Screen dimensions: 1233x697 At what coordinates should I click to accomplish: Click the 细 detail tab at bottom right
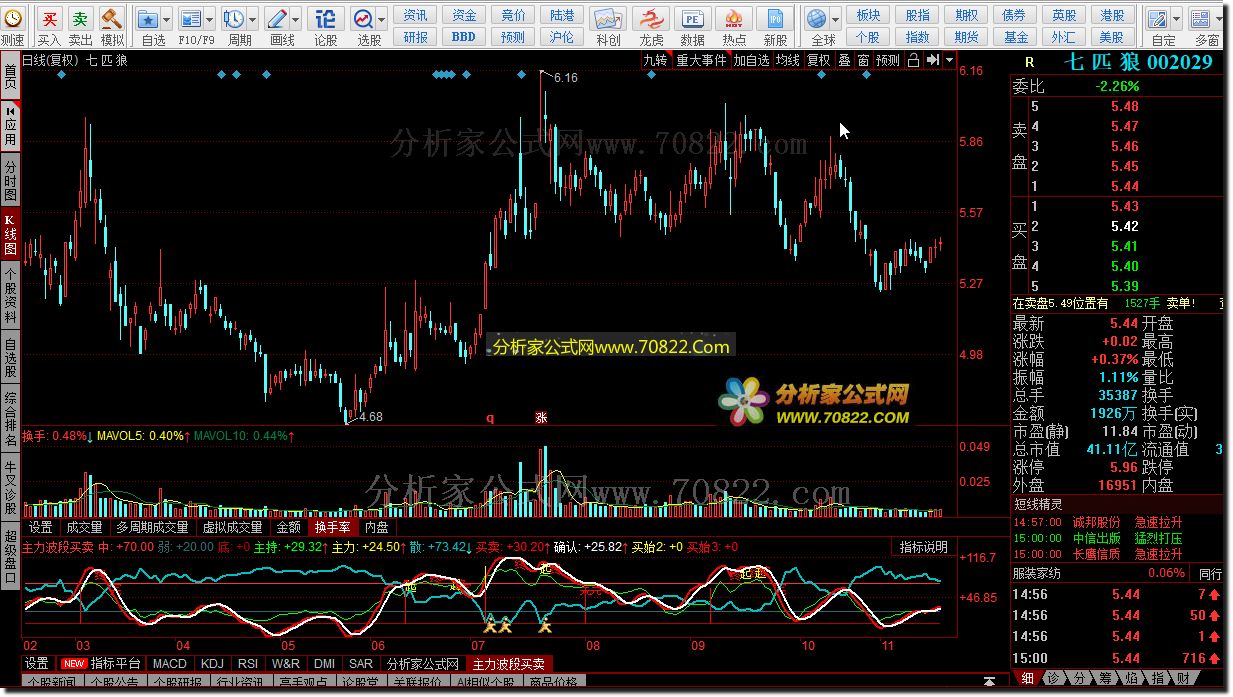[1027, 679]
